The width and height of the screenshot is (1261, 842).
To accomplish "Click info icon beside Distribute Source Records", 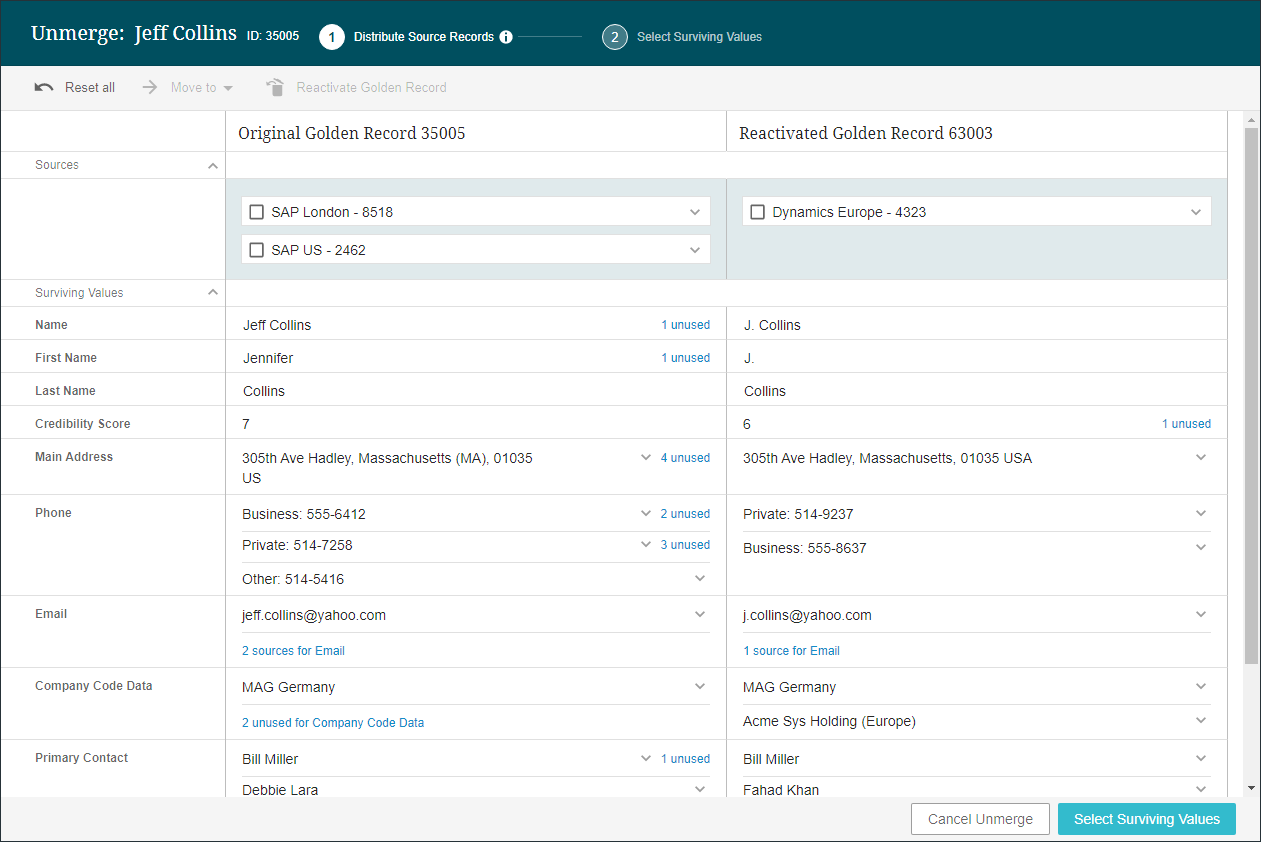I will coord(506,37).
